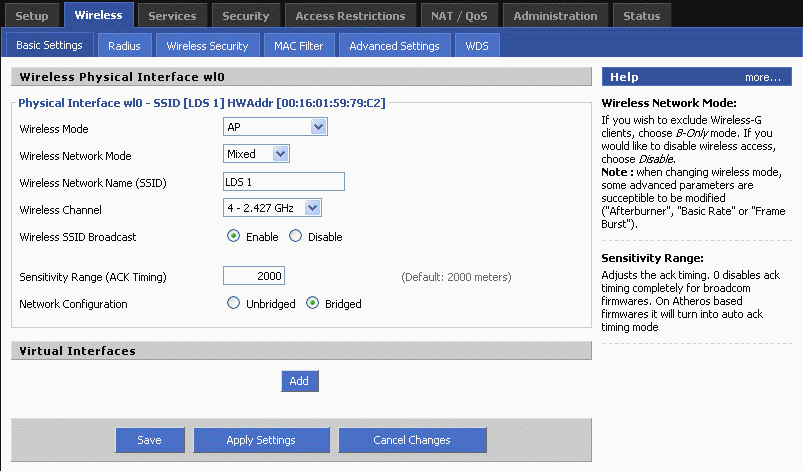This screenshot has height=471, width=803.
Task: Choose Bridged network configuration
Action: pos(312,303)
